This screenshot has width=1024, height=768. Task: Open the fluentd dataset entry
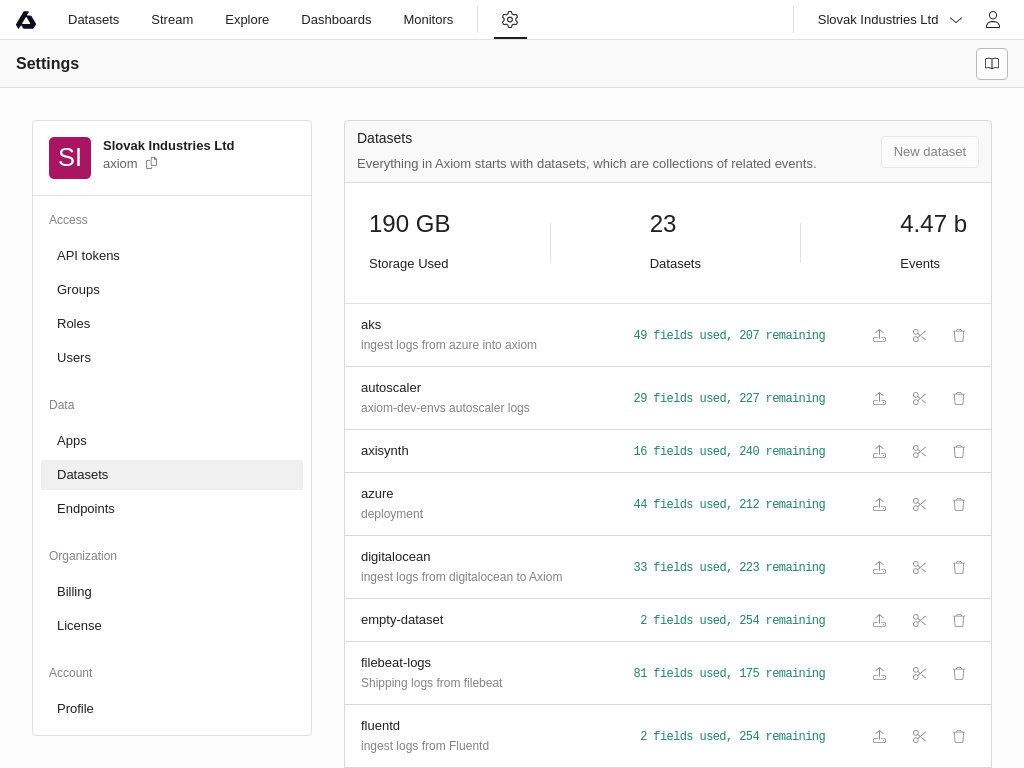[x=380, y=726]
